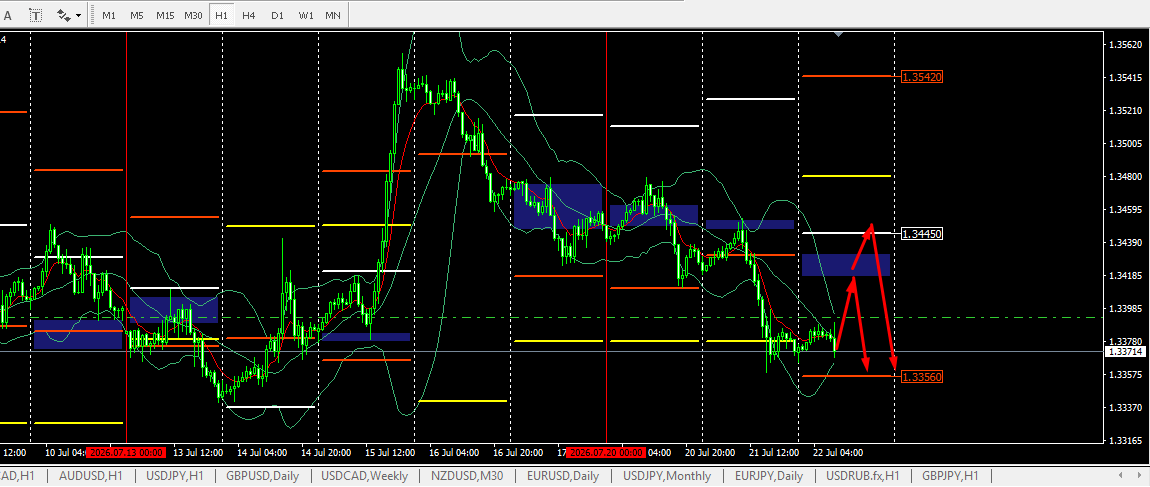Switch chart to W1 weekly timeframe
The height and width of the screenshot is (487, 1150).
306,15
